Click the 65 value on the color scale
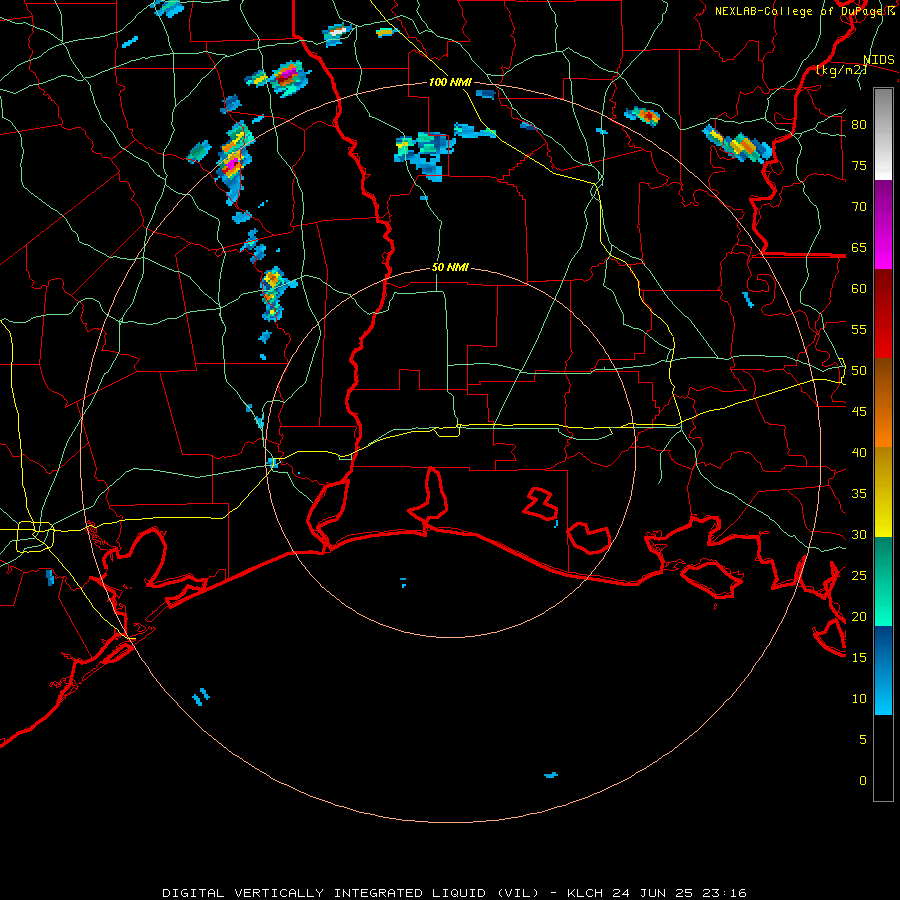This screenshot has height=900, width=900. [x=859, y=247]
